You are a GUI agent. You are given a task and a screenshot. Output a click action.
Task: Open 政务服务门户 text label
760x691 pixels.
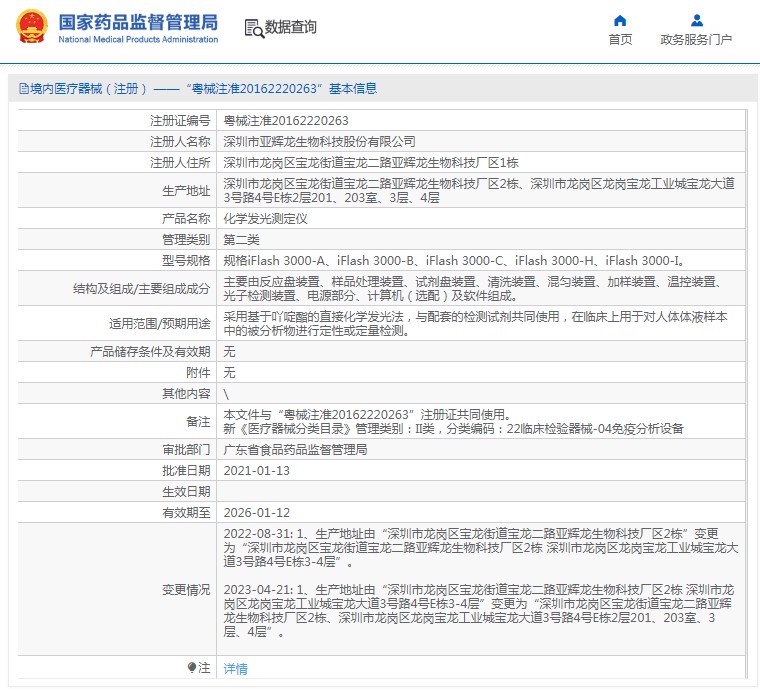pos(696,40)
